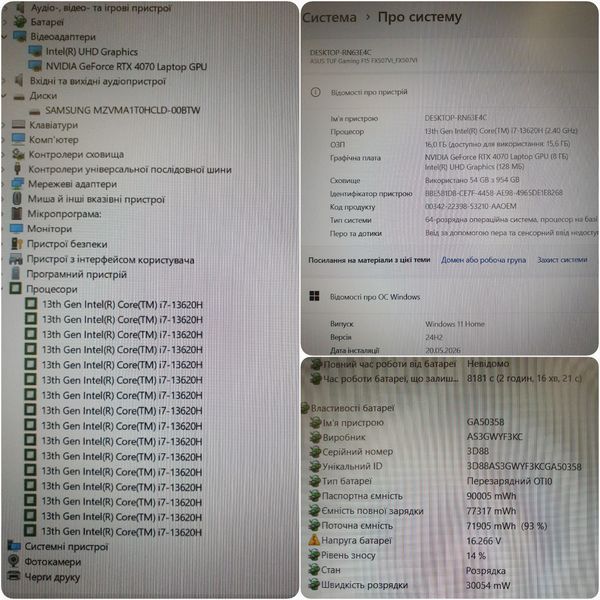Click the Відеоадаптери monitor icon
This screenshot has width=600, height=600.
pyautogui.click(x=20, y=36)
